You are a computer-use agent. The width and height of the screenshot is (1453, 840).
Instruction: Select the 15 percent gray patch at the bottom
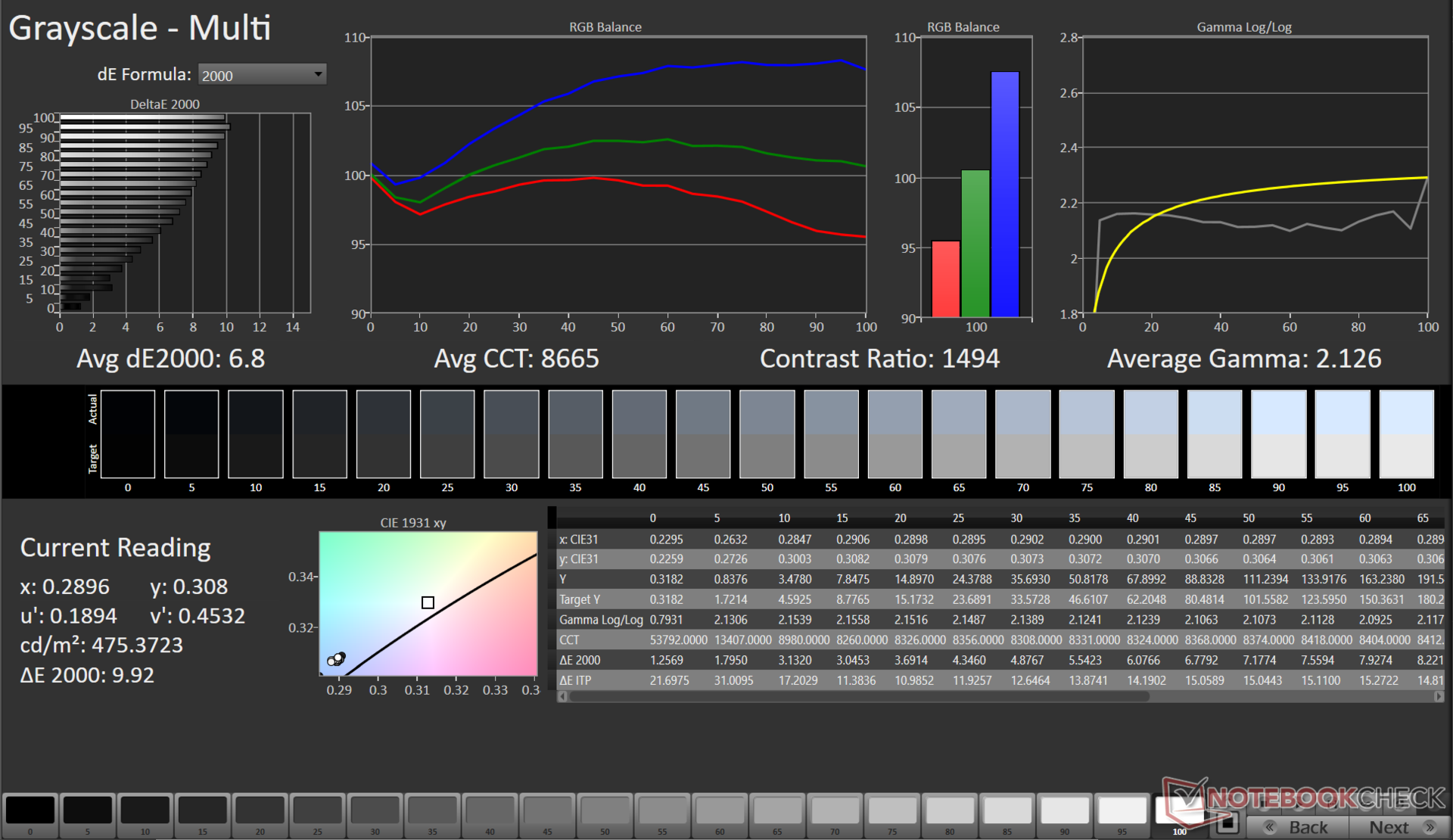click(203, 814)
